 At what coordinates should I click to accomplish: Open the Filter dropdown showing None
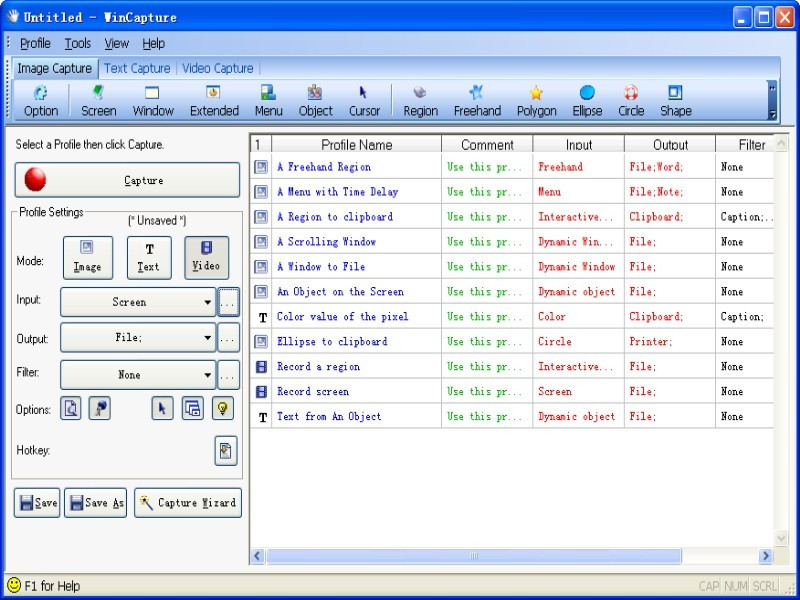[138, 375]
